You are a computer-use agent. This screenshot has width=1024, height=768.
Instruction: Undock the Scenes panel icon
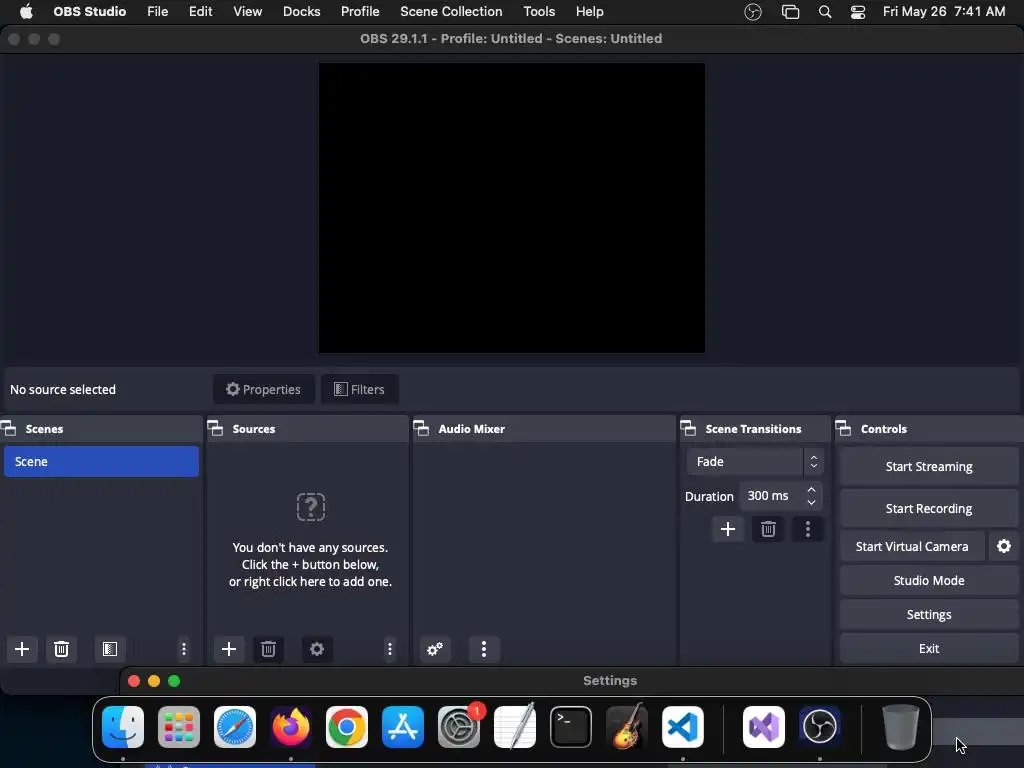click(8, 429)
